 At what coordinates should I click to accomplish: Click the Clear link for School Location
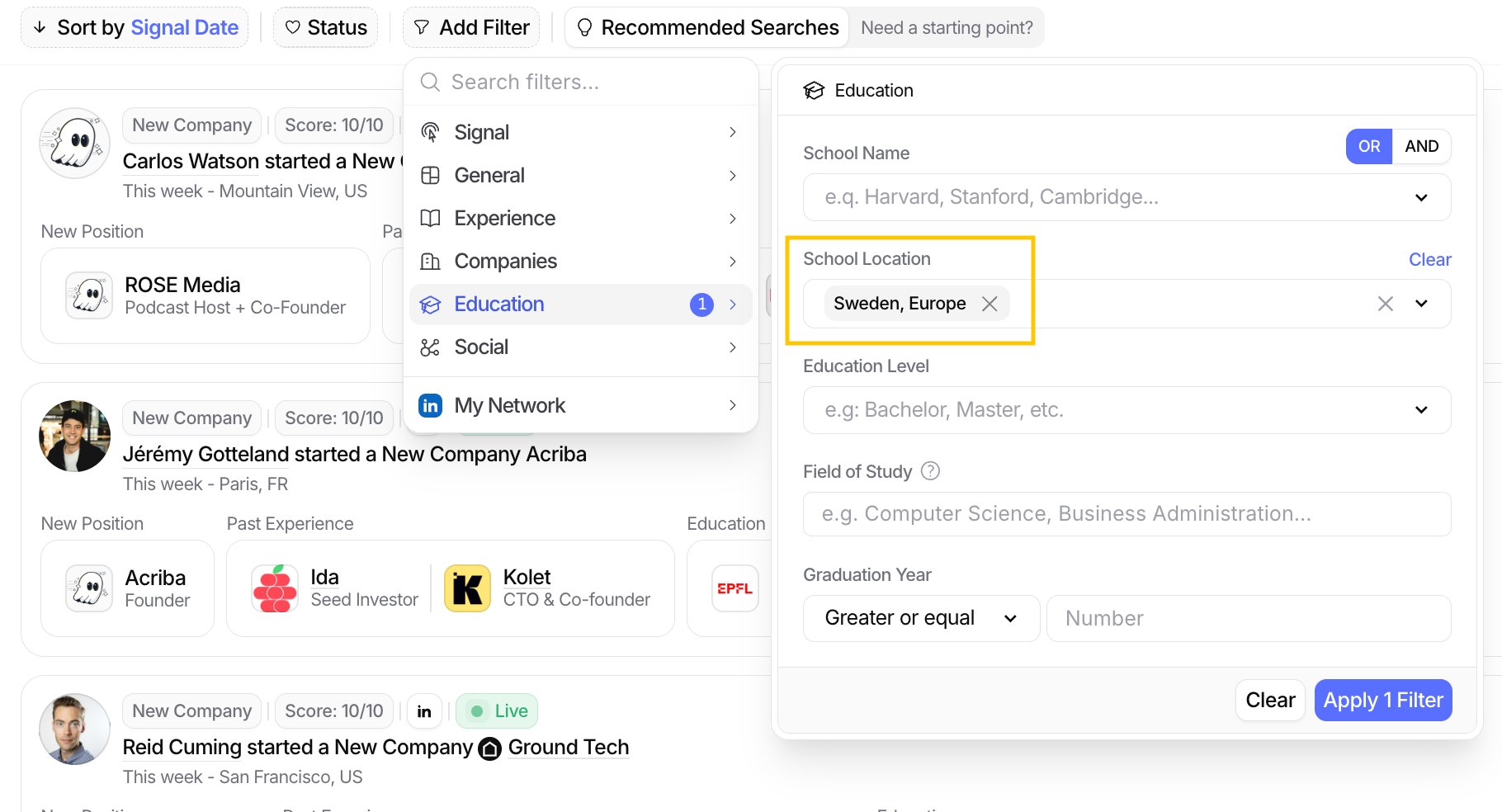[x=1429, y=259]
